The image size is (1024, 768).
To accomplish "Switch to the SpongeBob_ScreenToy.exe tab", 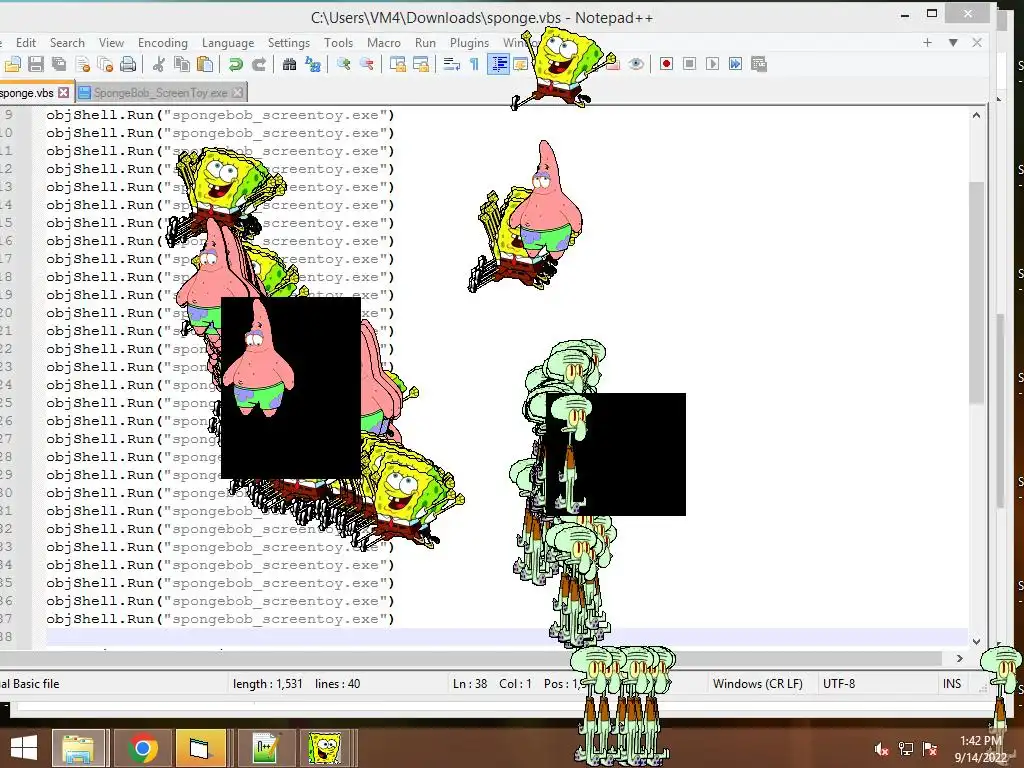I will pos(161,93).
